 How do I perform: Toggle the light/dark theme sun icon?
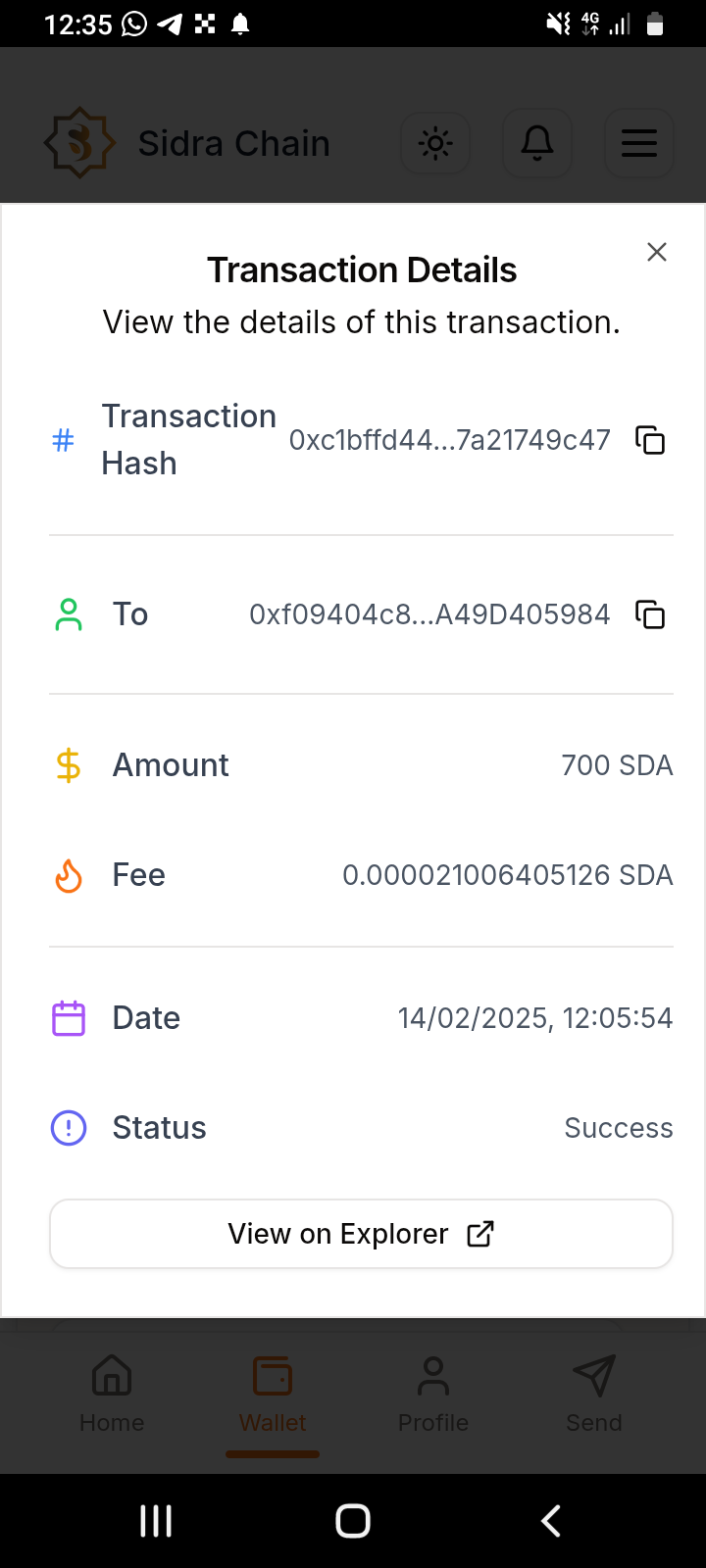(x=435, y=144)
